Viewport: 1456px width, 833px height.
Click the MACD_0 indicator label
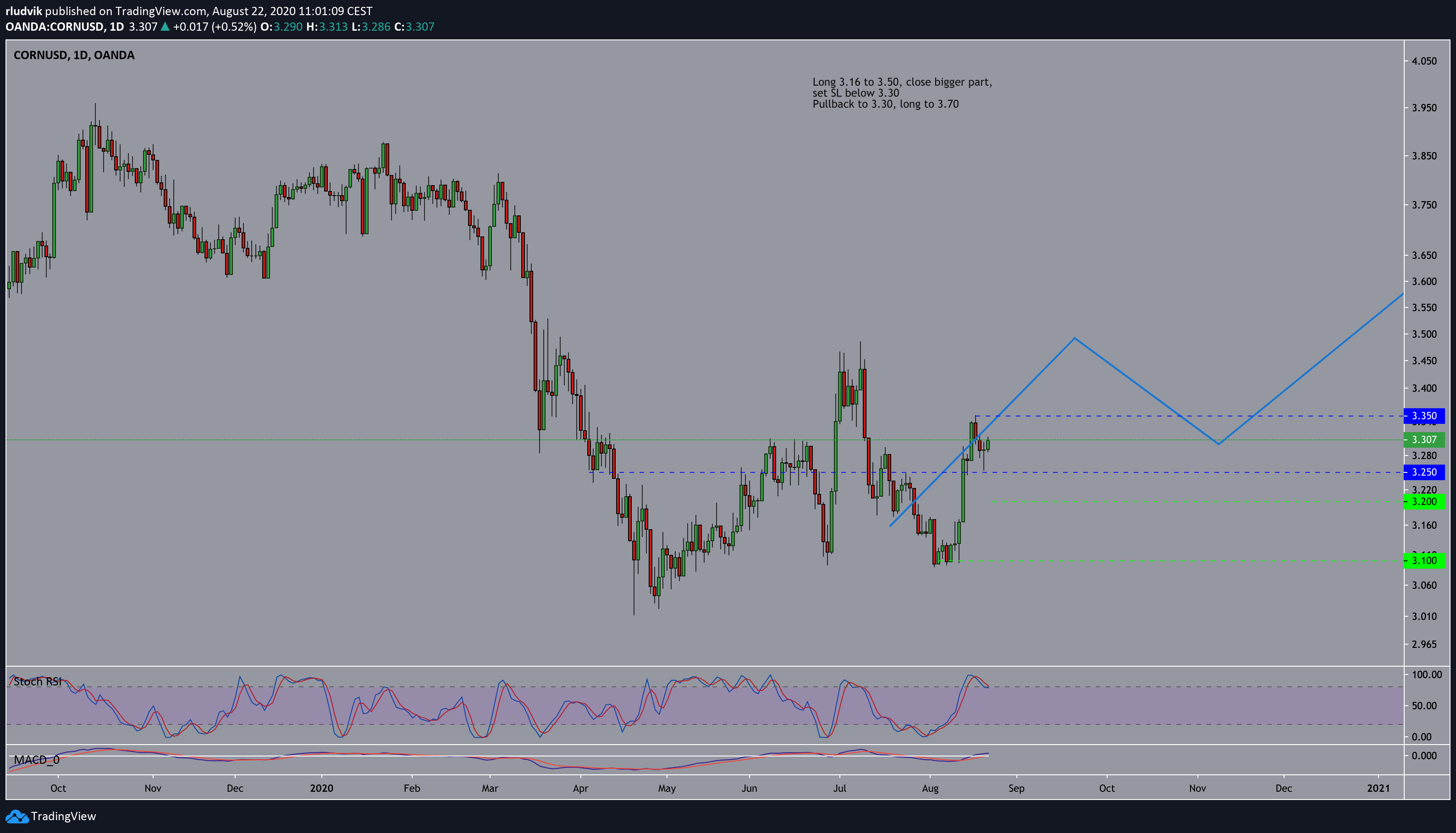pos(37,760)
